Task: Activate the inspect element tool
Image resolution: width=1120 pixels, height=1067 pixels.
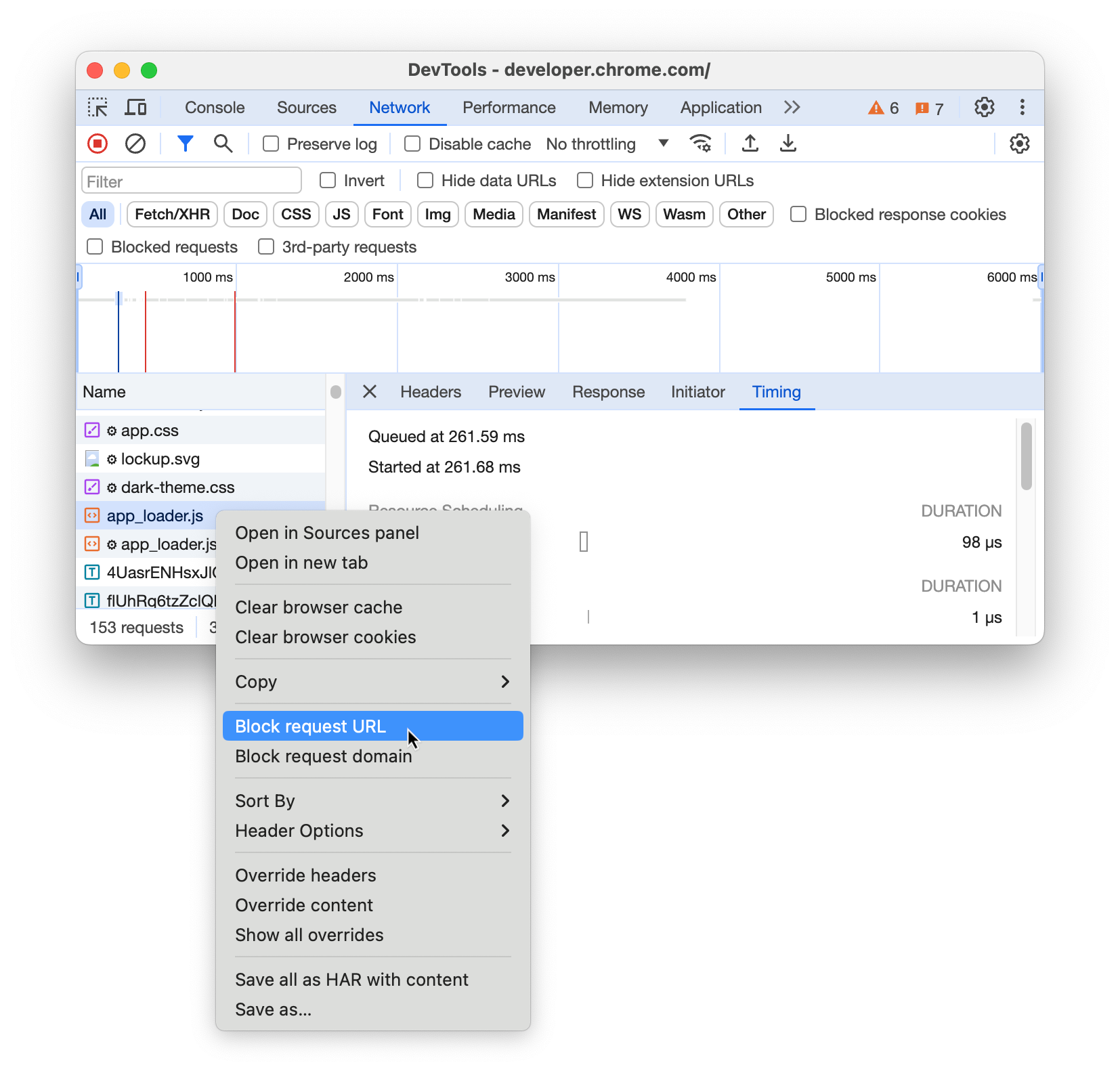Action: pyautogui.click(x=98, y=107)
